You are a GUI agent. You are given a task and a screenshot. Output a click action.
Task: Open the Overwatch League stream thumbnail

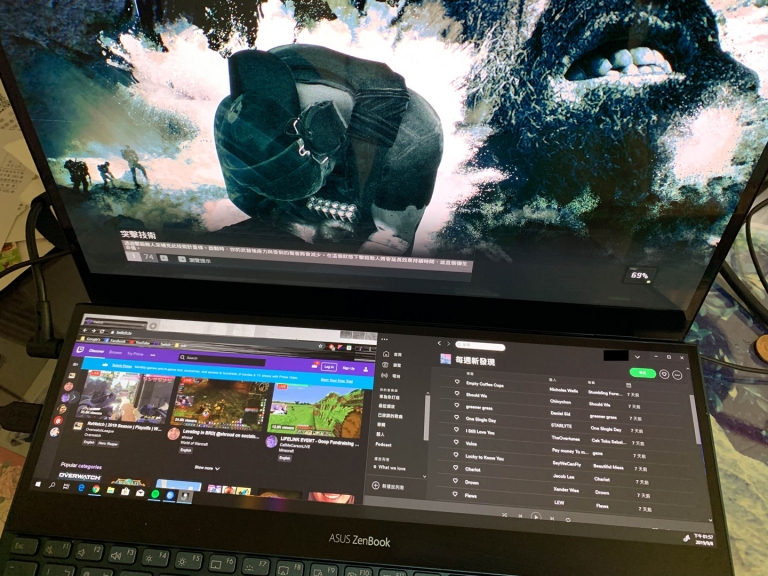coord(126,397)
